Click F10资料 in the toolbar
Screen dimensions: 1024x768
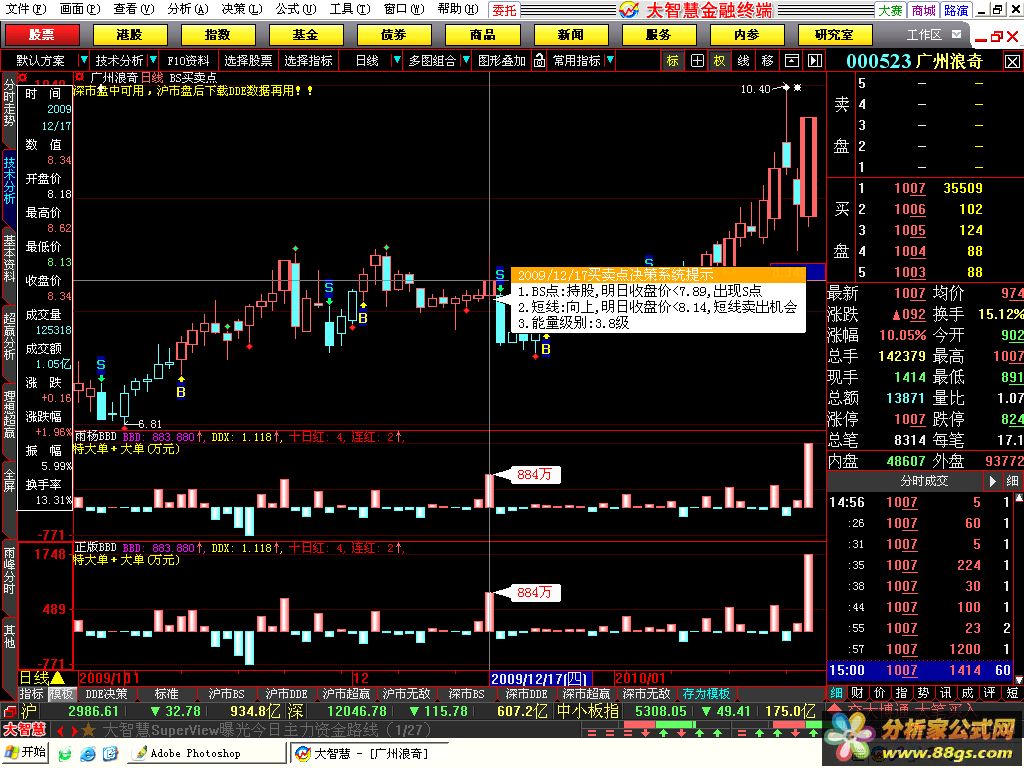(x=189, y=61)
